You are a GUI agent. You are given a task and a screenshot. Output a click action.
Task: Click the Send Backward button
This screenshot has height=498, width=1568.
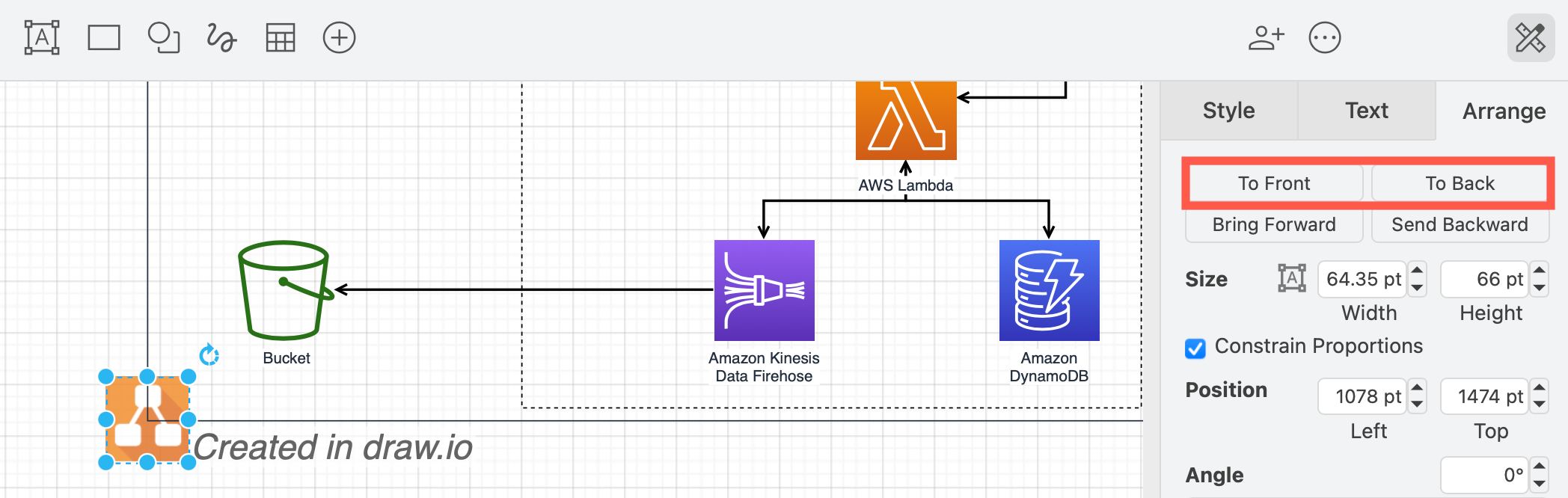click(x=1460, y=224)
